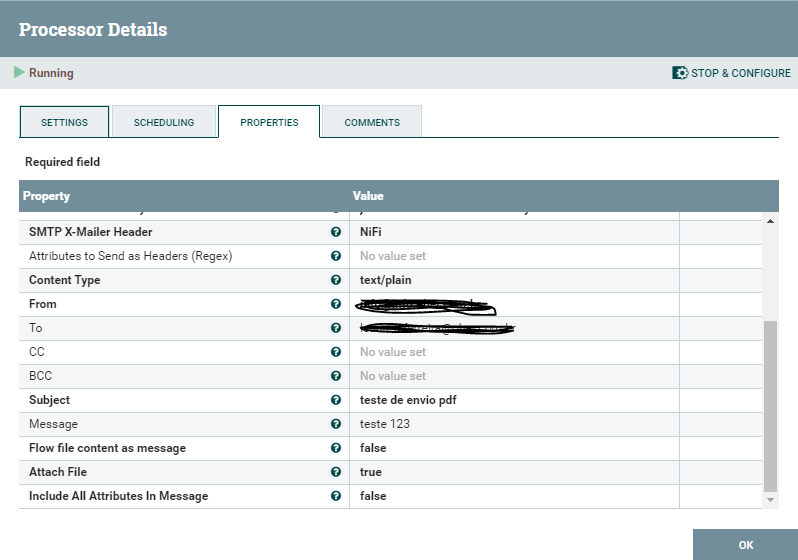
Task: Click help icon beside Message property
Action: click(x=336, y=424)
